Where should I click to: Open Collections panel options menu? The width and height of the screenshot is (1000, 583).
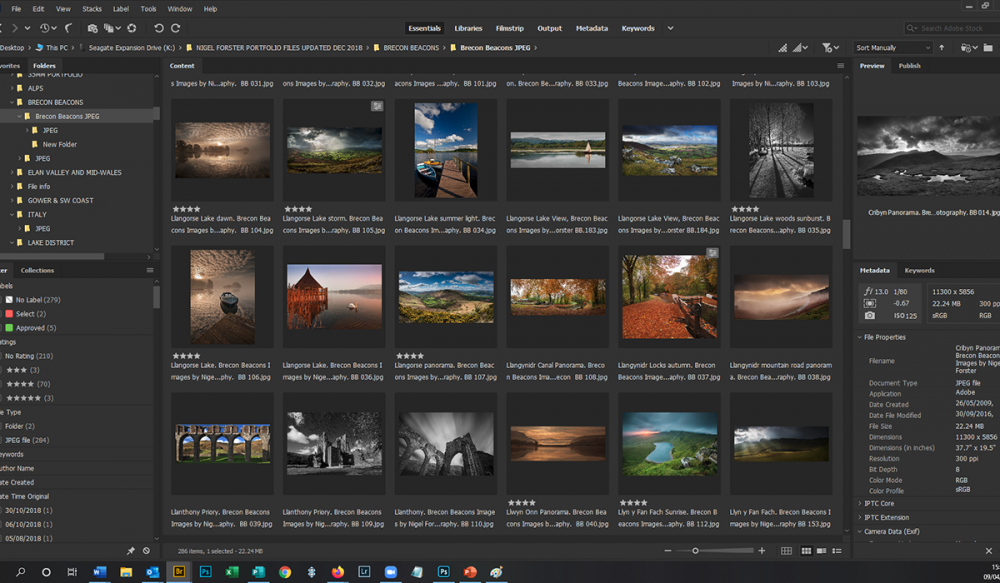(x=150, y=270)
